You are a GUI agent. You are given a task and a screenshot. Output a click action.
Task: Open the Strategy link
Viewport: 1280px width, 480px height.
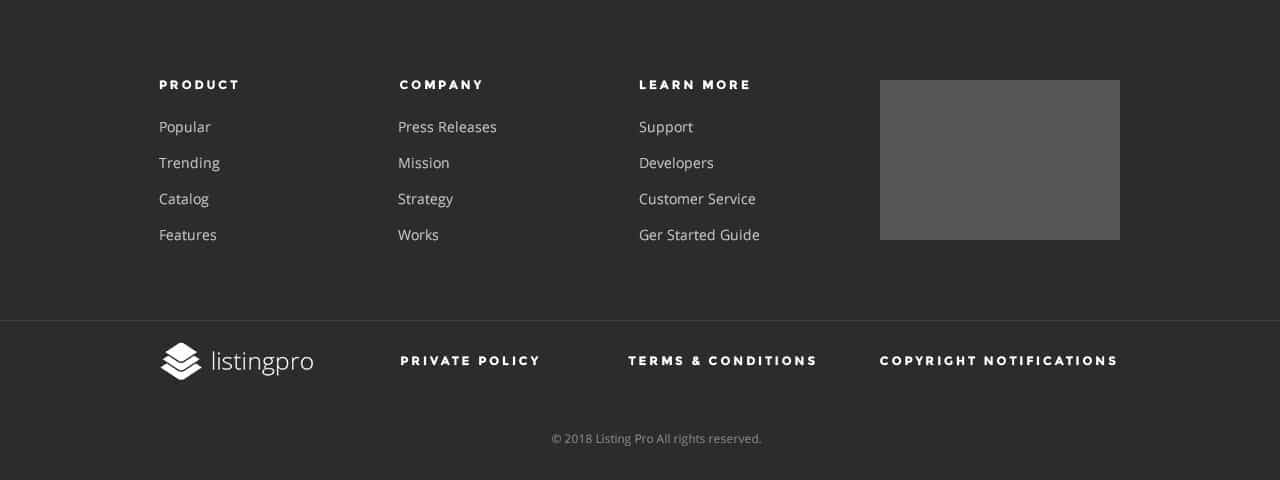click(425, 199)
